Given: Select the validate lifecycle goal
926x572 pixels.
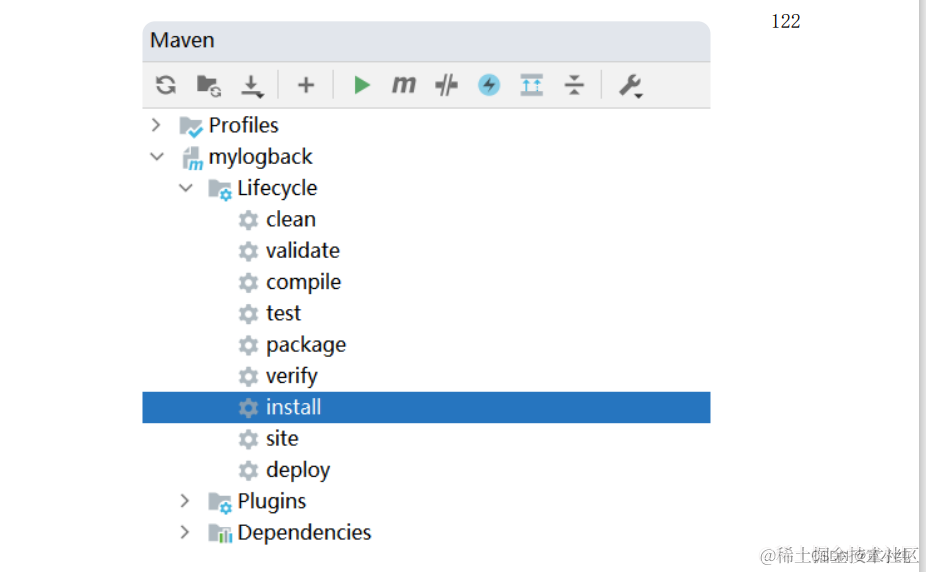Looking at the screenshot, I should click(x=303, y=251).
